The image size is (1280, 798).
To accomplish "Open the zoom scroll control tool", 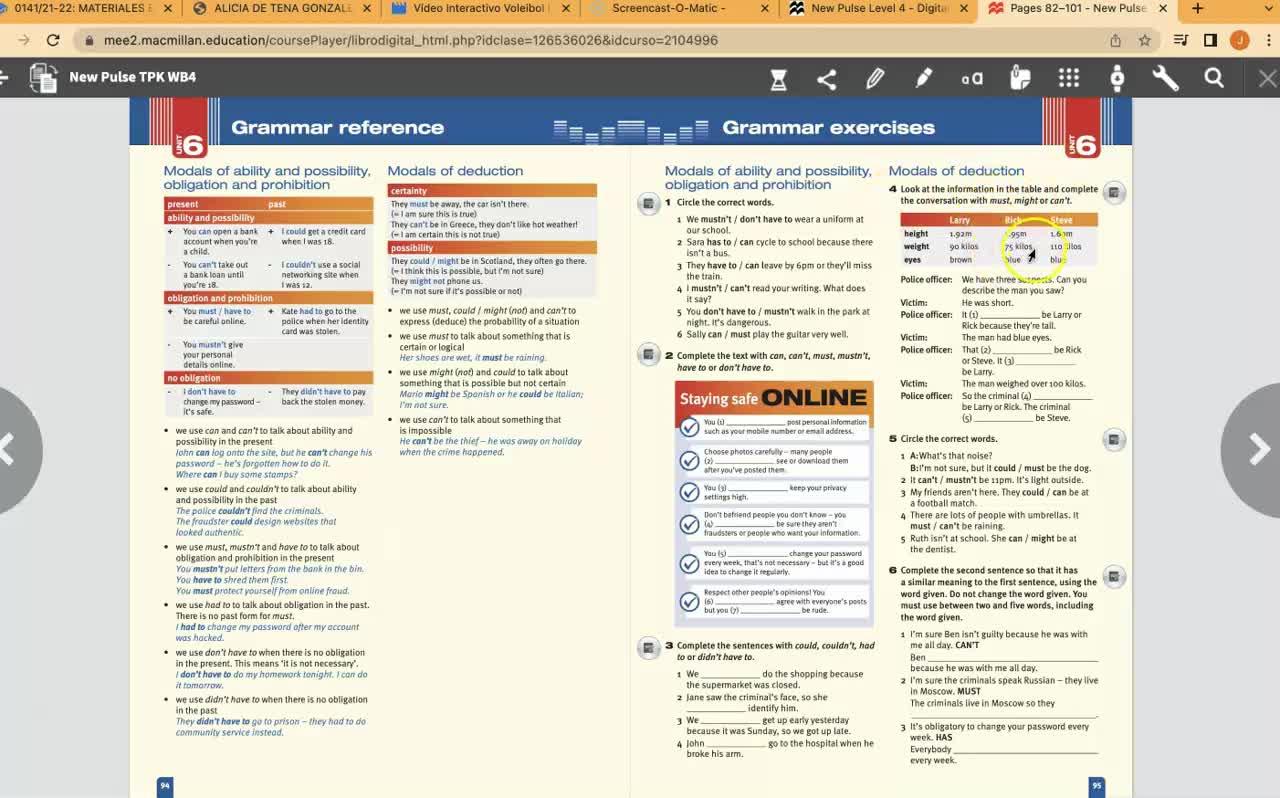I will 1117,78.
